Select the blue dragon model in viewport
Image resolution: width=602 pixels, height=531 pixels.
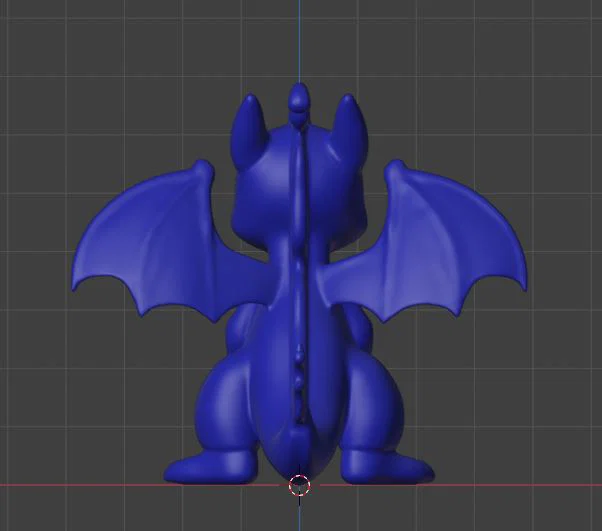[299, 284]
